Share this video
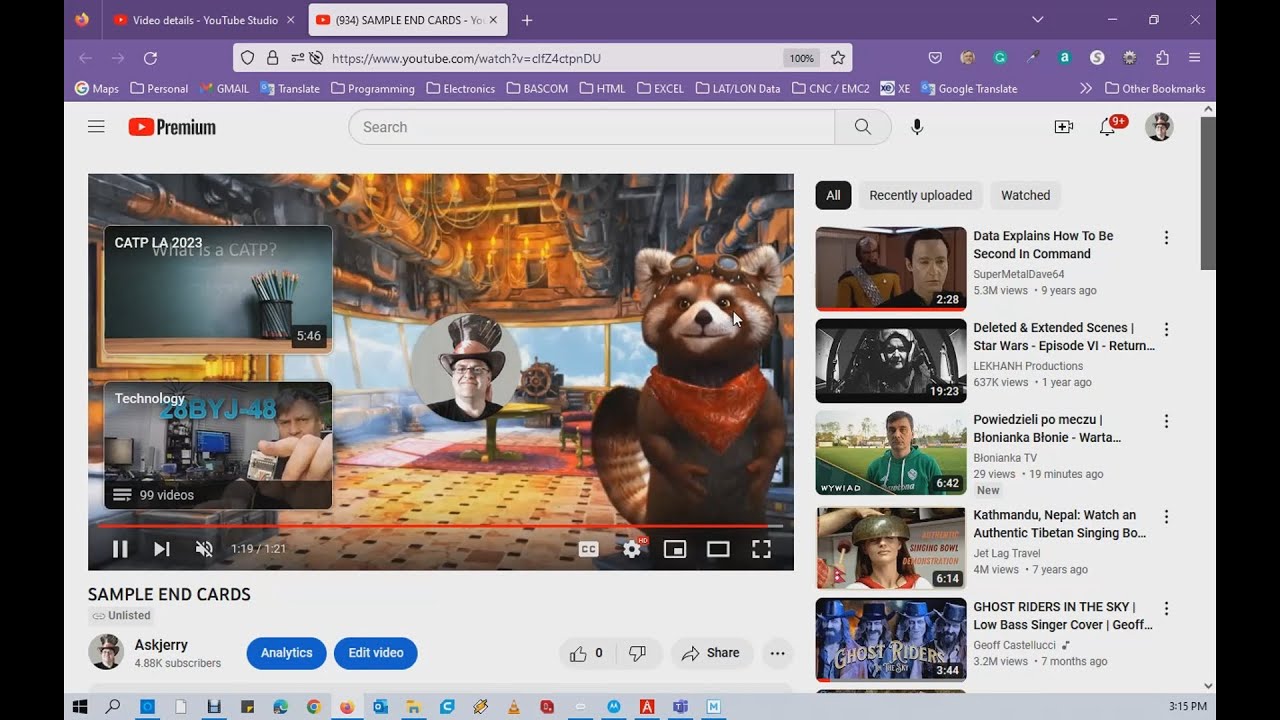The image size is (1280, 720). (711, 653)
